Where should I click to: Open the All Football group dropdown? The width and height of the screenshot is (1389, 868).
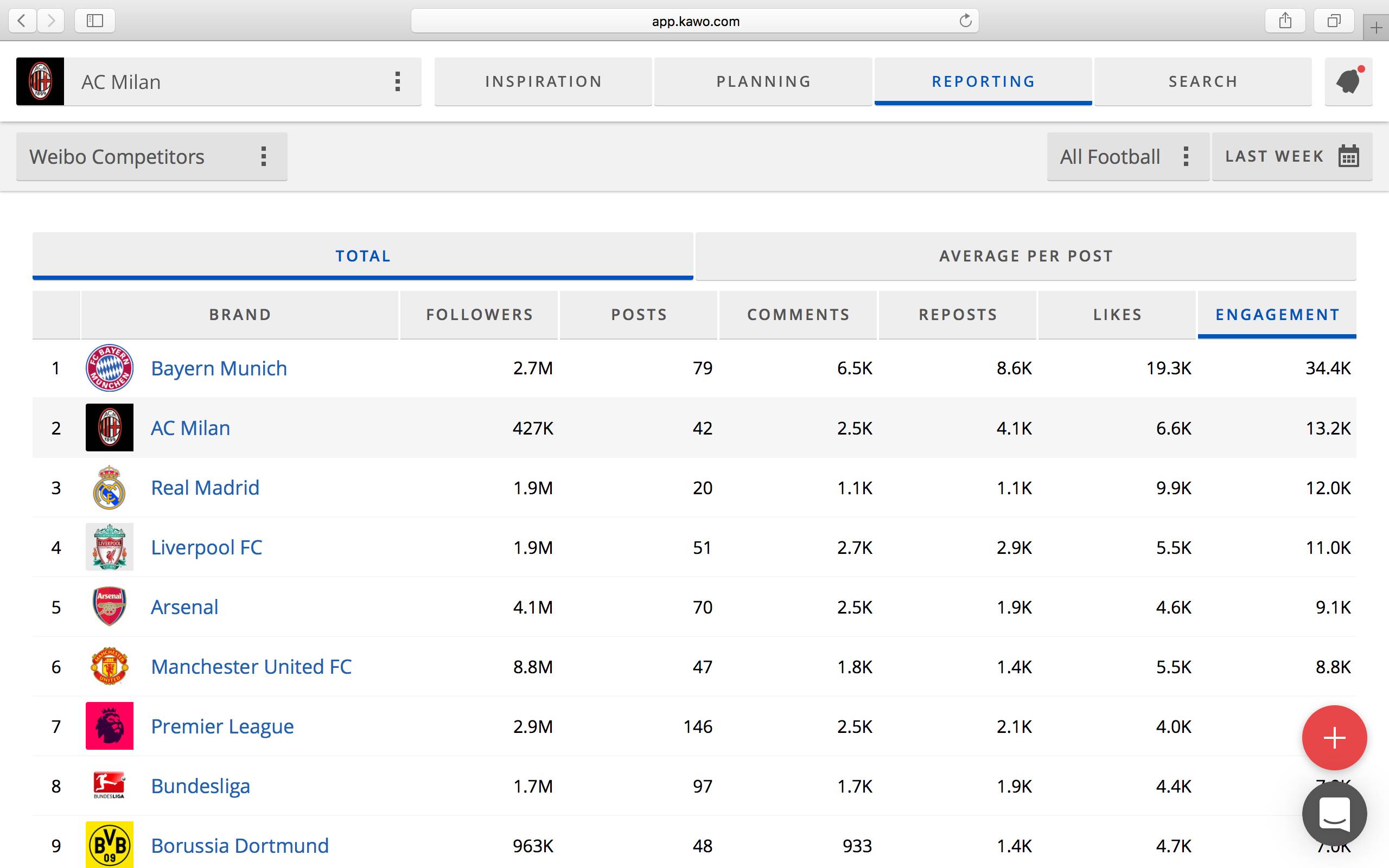[1186, 156]
